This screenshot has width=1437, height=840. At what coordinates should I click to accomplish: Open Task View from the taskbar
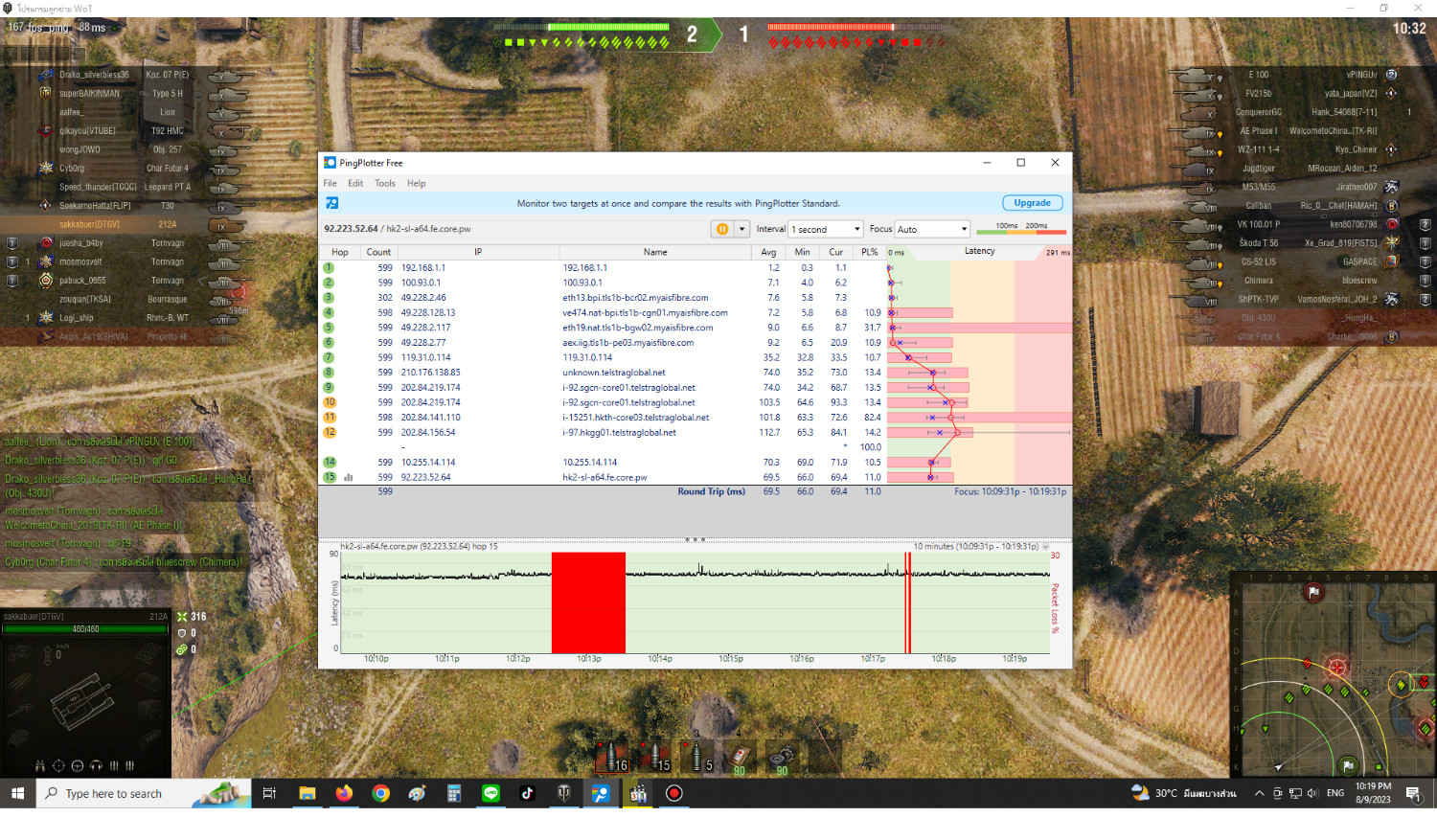(x=269, y=793)
